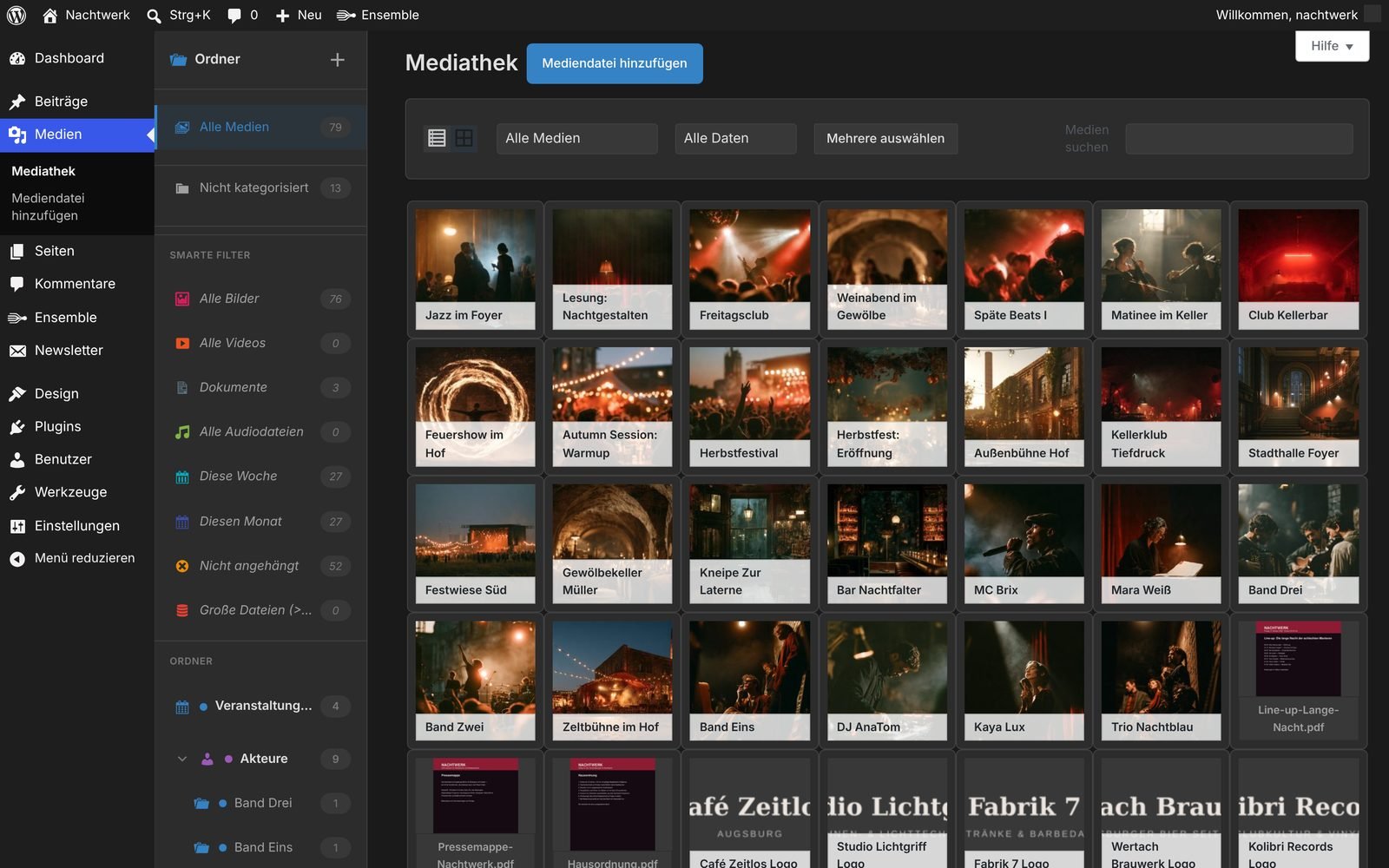Click the Benutzer user icon
The height and width of the screenshot is (868, 1389).
pyautogui.click(x=17, y=460)
